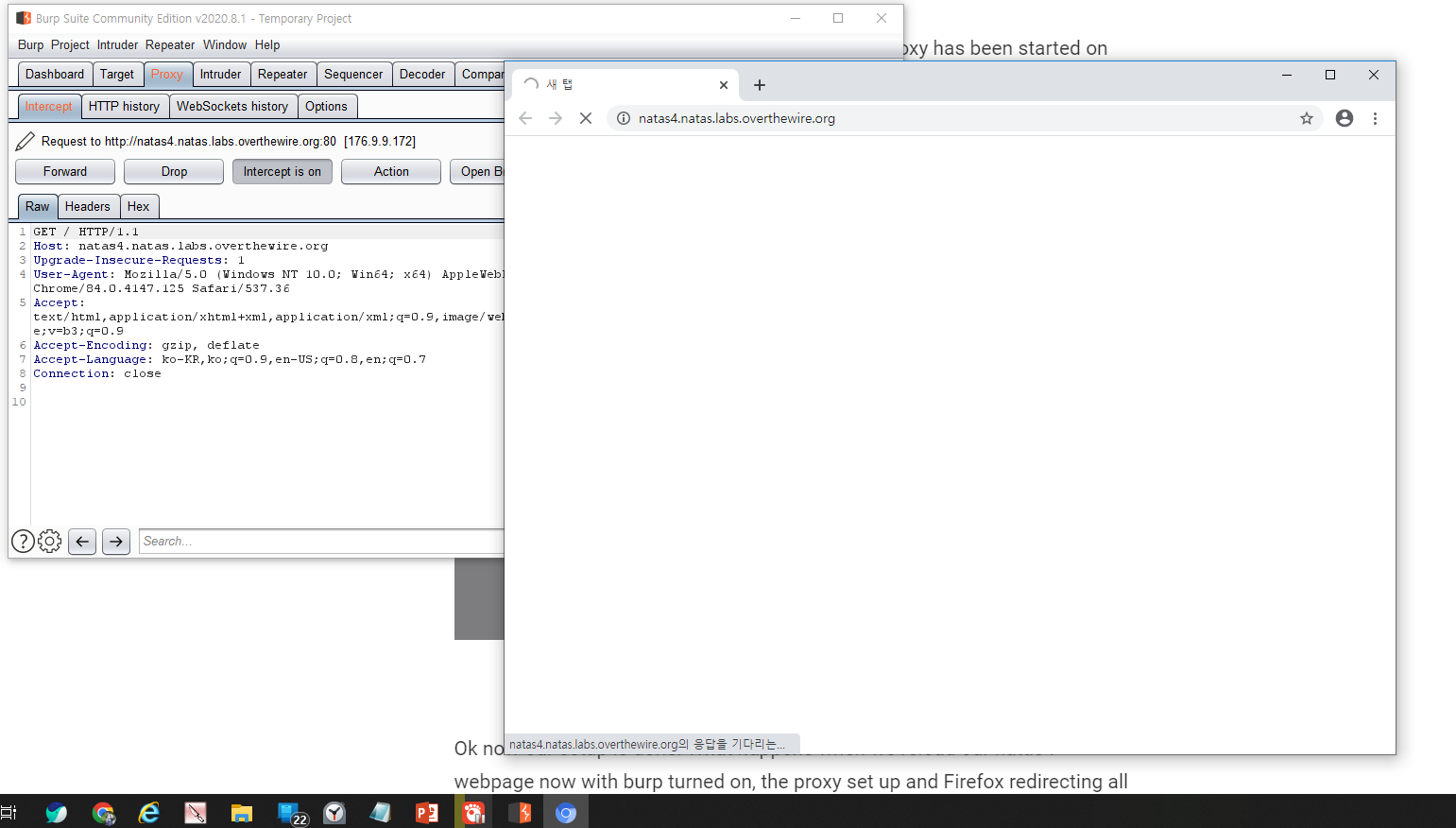Open File Explorer from taskbar
The image size is (1456, 828).
[x=242, y=812]
